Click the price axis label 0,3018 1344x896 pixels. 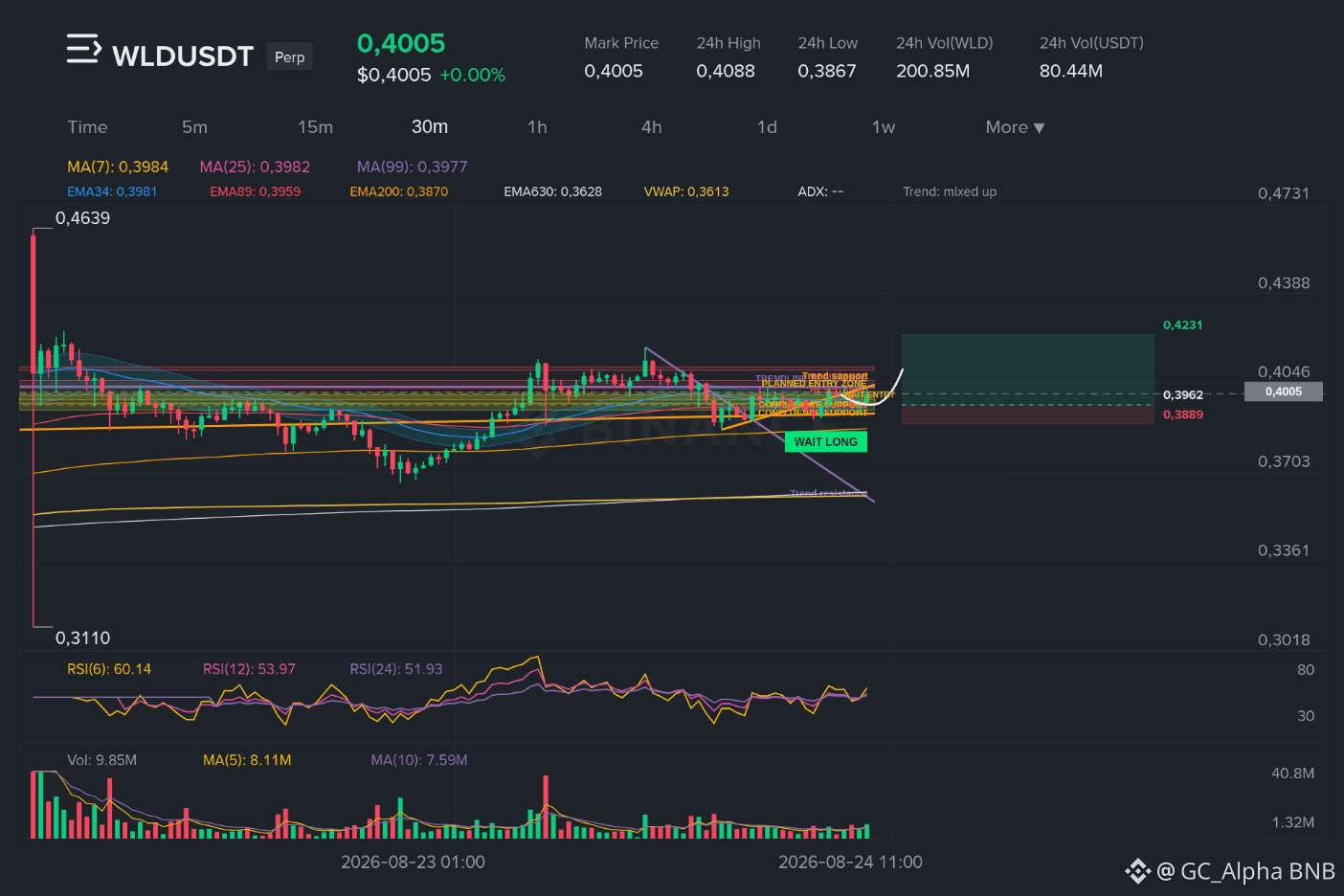[1284, 640]
